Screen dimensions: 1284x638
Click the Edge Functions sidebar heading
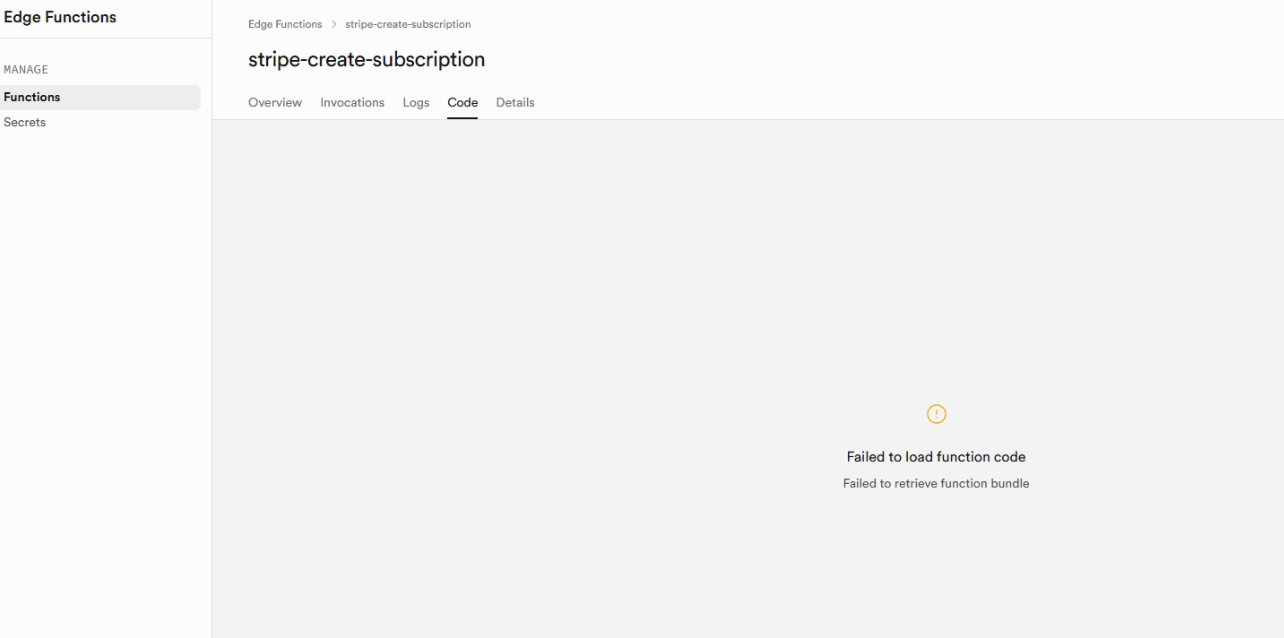(x=60, y=17)
